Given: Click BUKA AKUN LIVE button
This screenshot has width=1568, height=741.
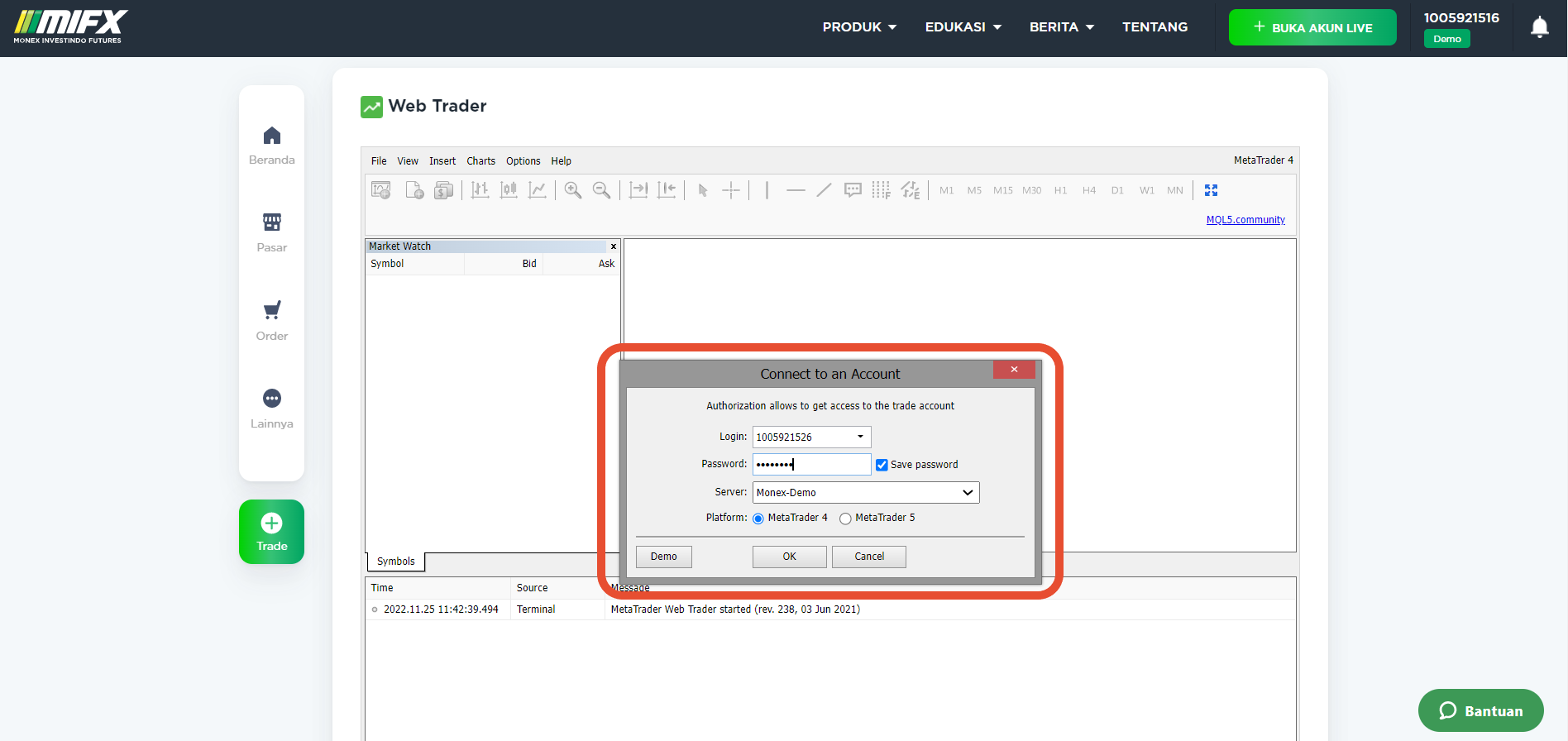Looking at the screenshot, I should pos(1312,27).
